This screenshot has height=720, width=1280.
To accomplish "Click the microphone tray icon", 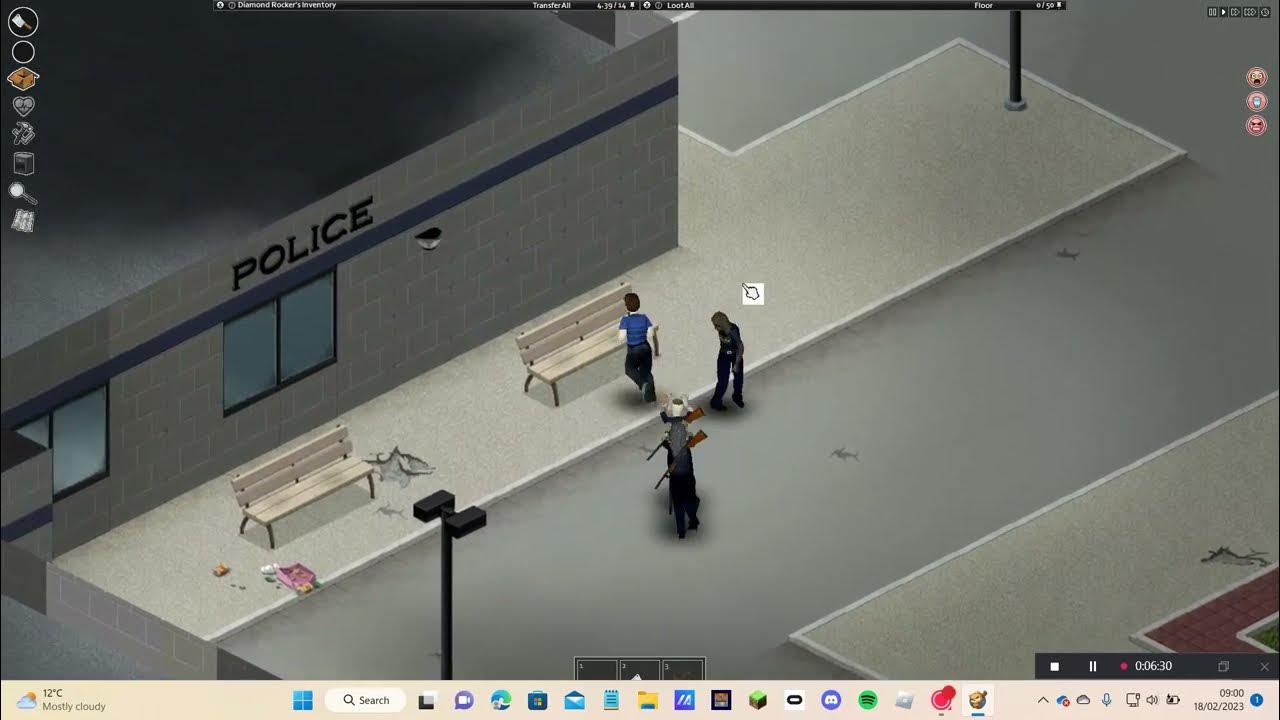I will pos(1106,700).
